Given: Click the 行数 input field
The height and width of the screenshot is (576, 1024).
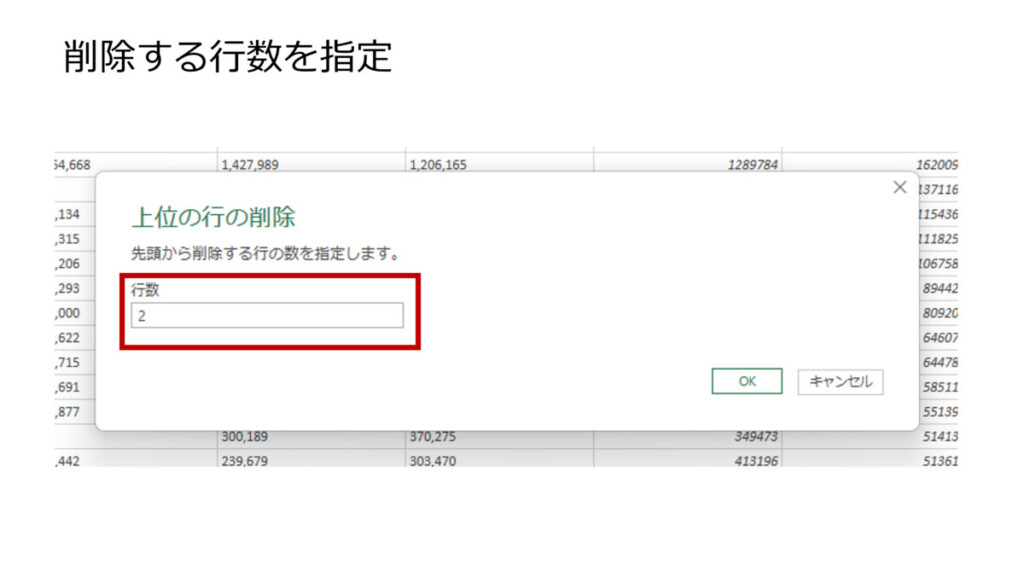Looking at the screenshot, I should 267,316.
